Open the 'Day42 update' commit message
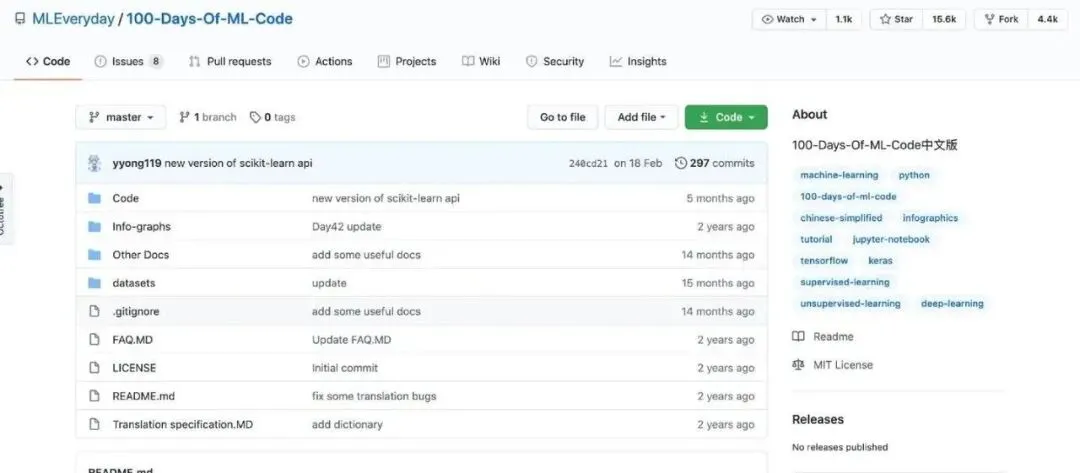 tap(346, 227)
